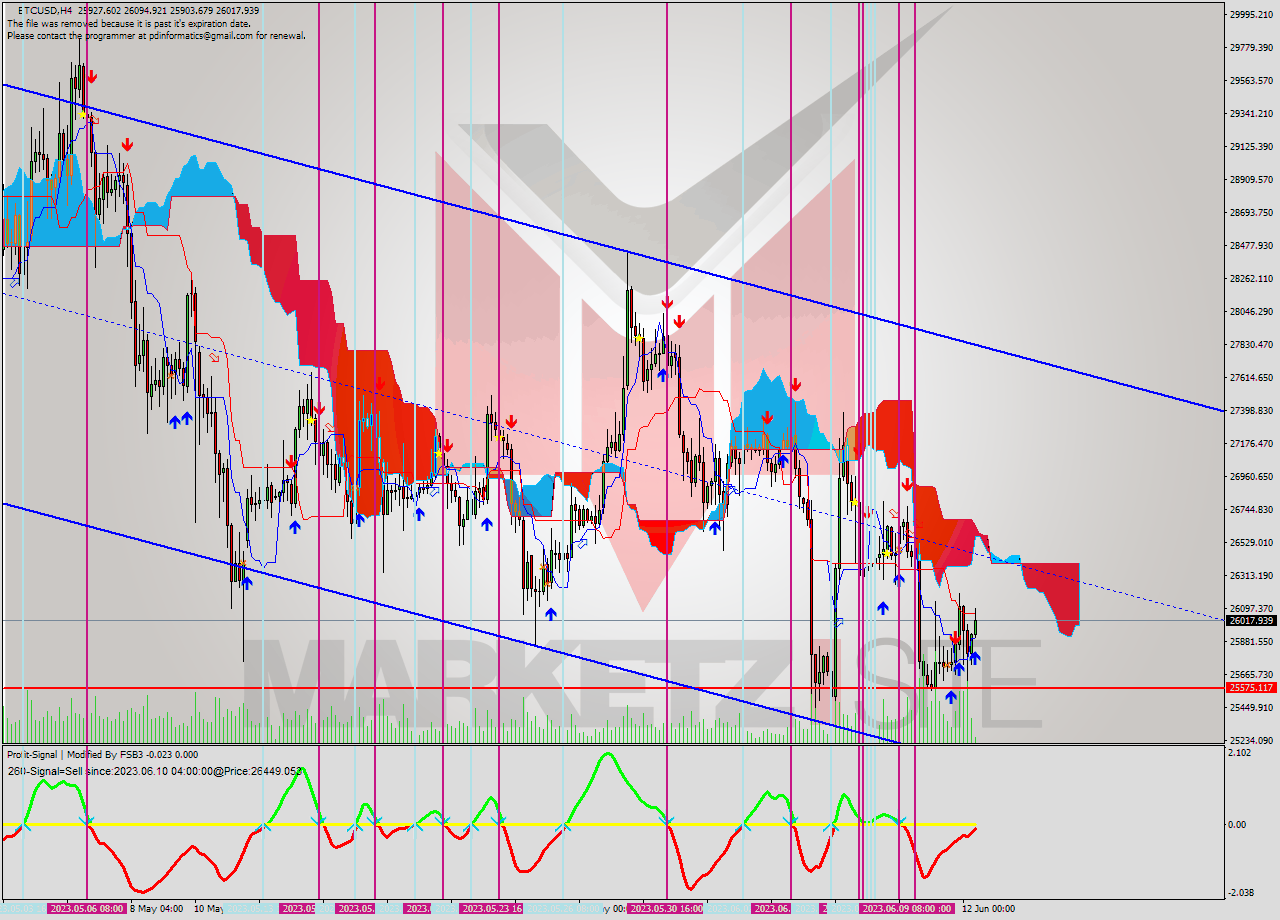Viewport: 1280px width, 920px height.
Task: Select the 2023.05.30 16:00 date marker
Action: [668, 908]
